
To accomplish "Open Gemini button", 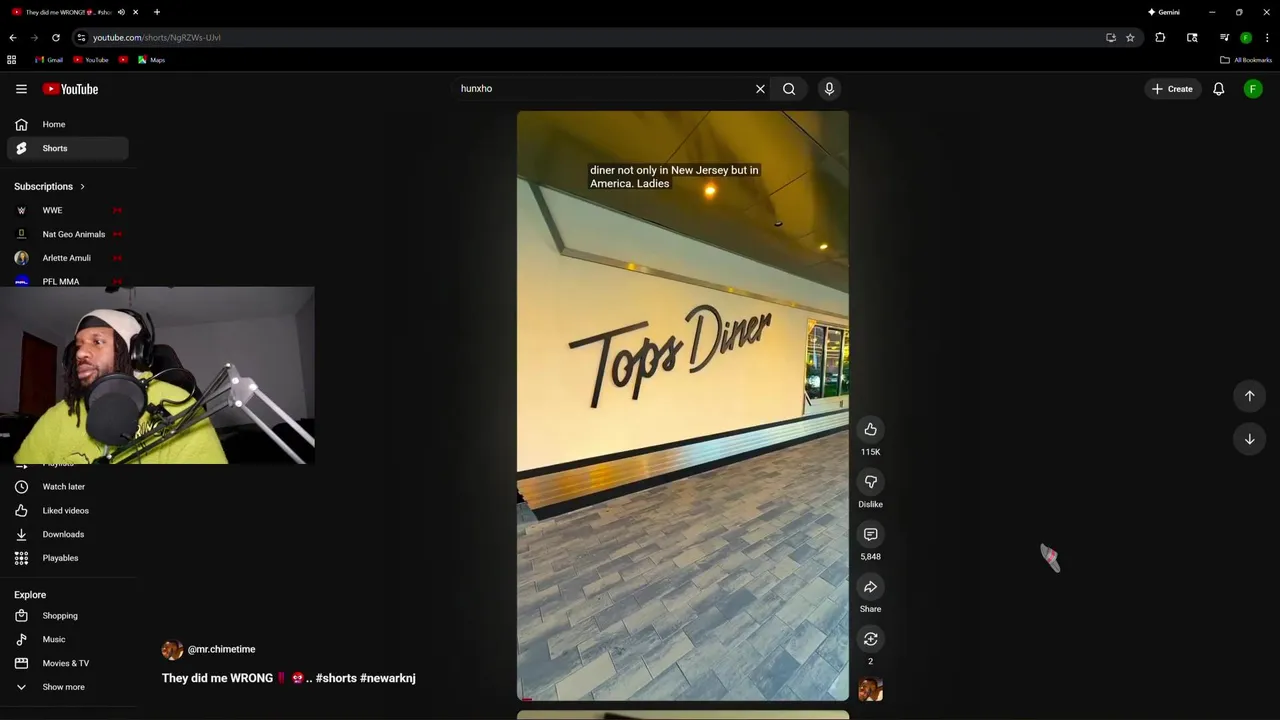I will coord(1163,12).
